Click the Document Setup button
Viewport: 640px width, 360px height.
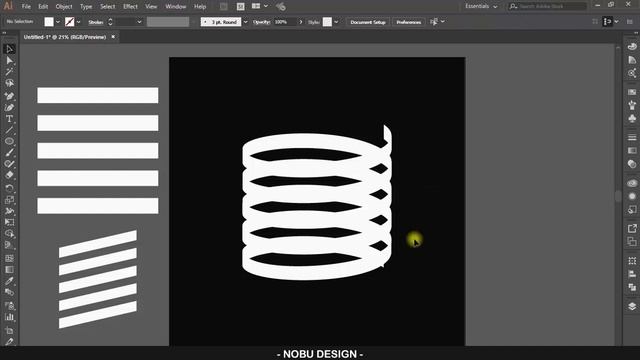tap(368, 22)
